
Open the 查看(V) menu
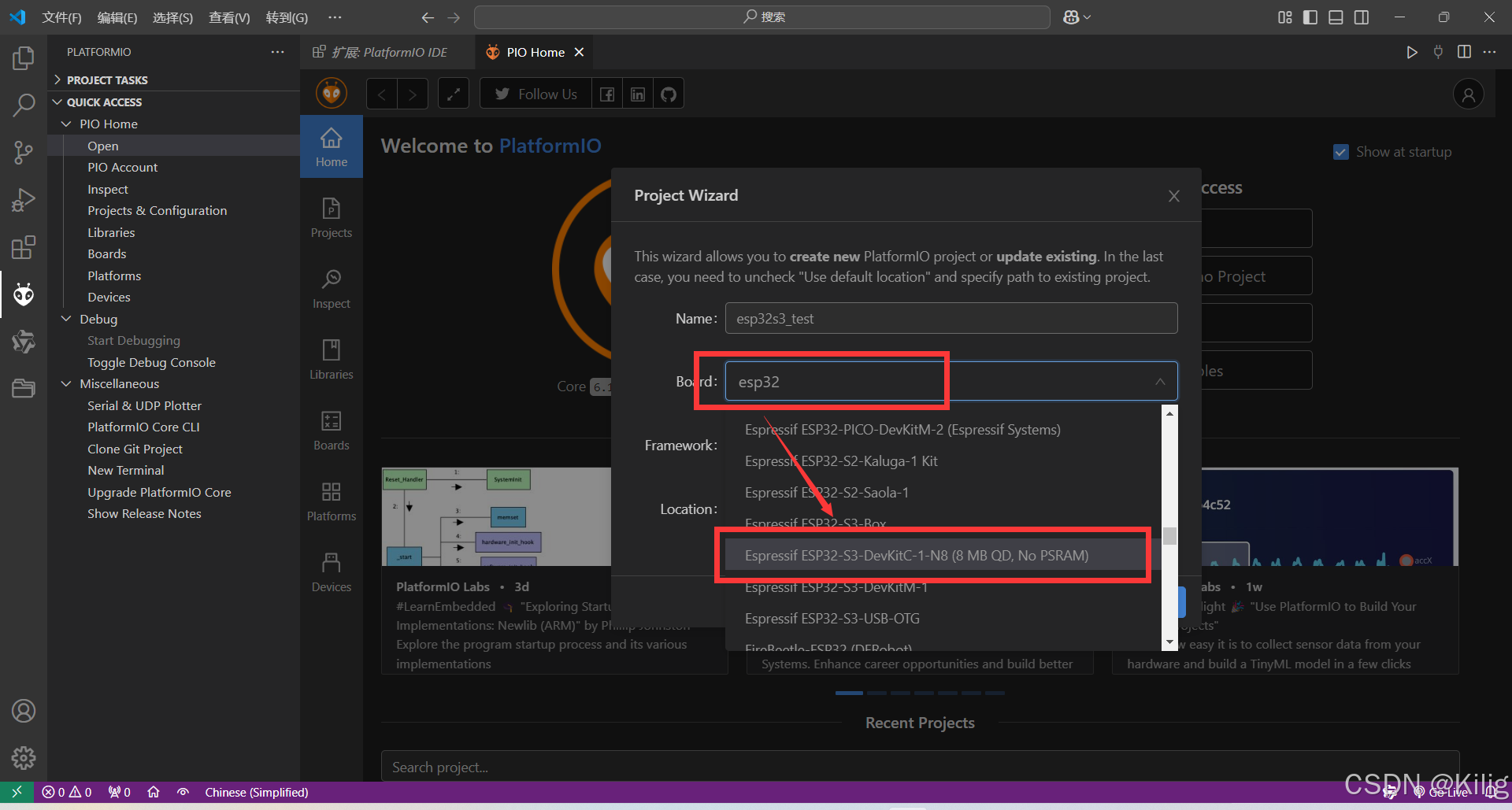229,17
